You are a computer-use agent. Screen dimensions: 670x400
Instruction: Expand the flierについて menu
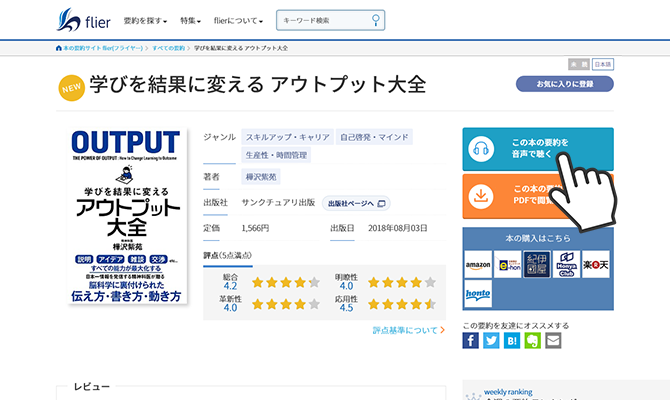[238, 21]
